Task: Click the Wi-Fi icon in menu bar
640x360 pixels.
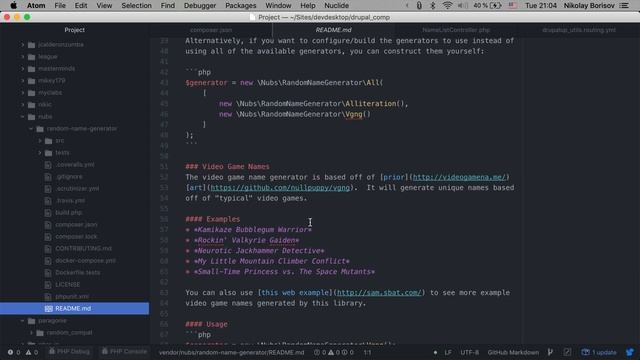Action: coord(447,5)
